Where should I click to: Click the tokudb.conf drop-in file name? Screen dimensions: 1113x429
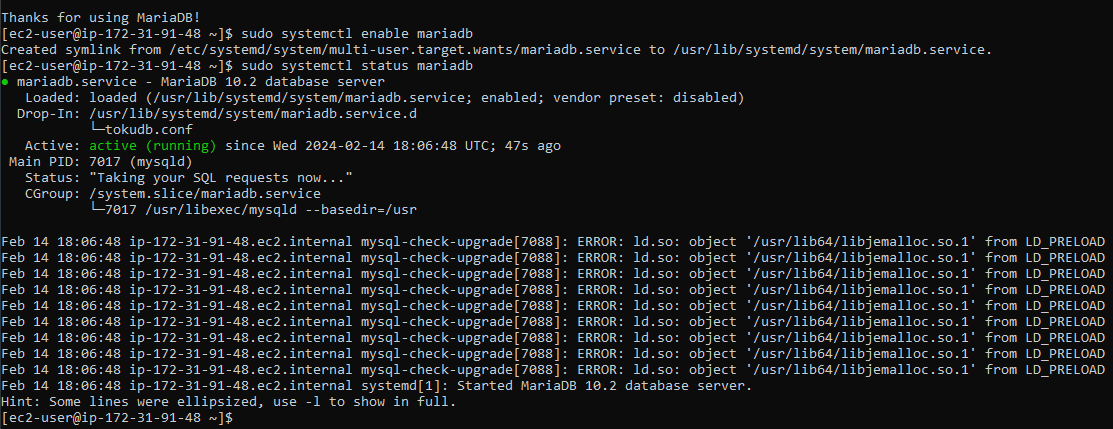tap(149, 130)
